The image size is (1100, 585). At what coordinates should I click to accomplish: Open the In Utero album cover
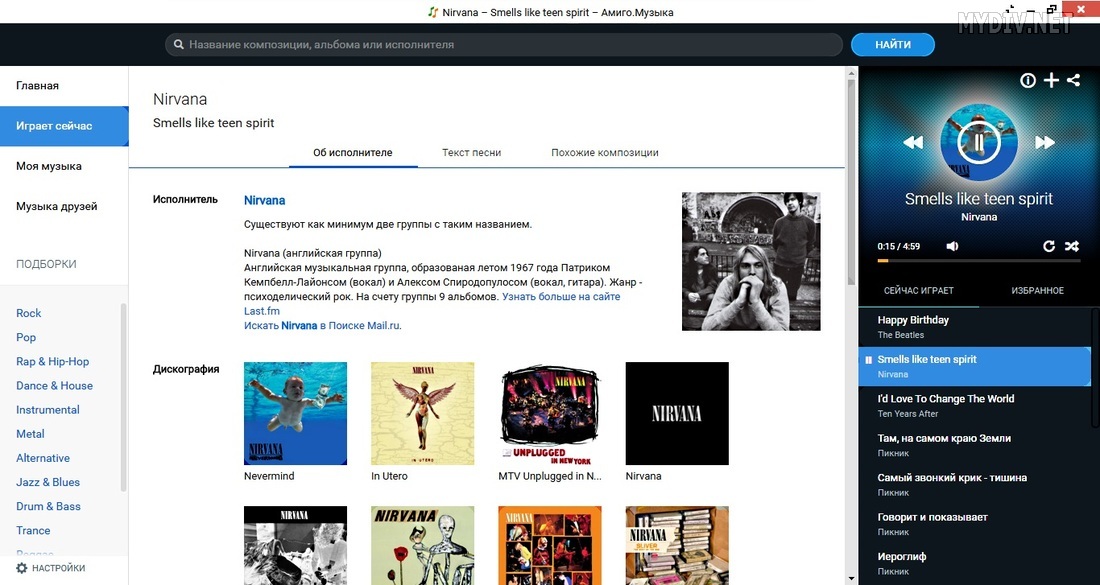(422, 413)
